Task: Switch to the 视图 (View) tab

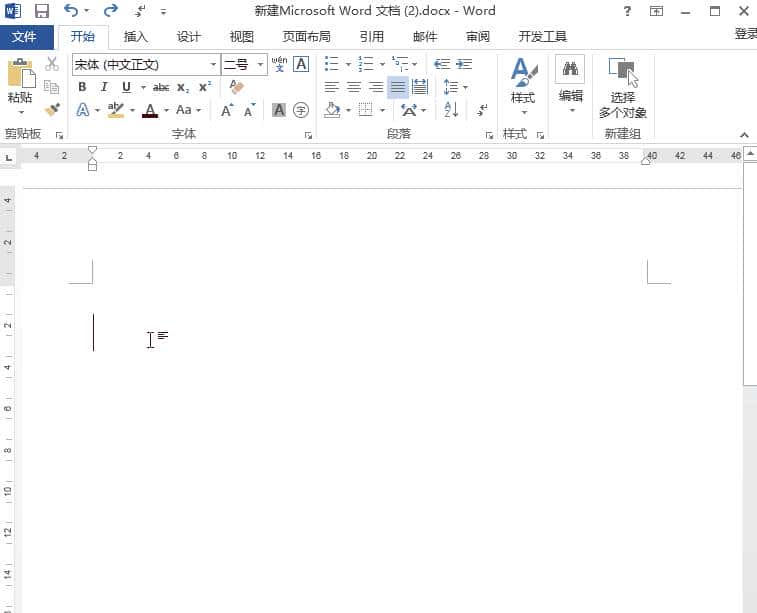Action: [x=241, y=37]
